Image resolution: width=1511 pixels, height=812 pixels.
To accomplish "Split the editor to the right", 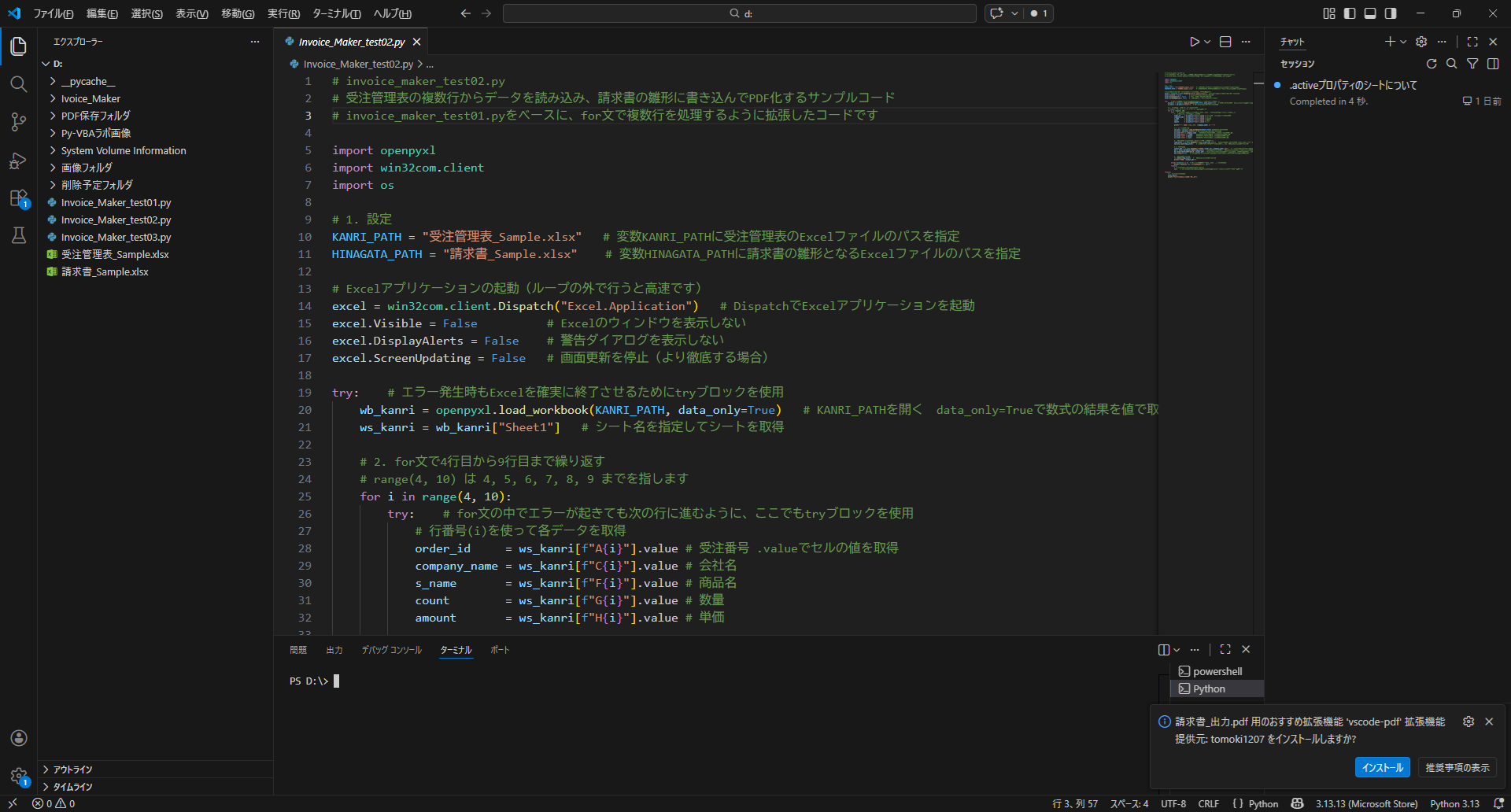I will [1225, 42].
